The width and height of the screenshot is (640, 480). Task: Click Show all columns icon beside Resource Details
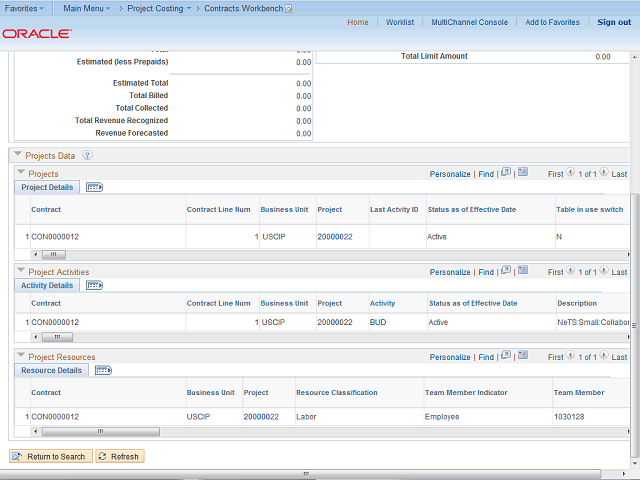(103, 370)
